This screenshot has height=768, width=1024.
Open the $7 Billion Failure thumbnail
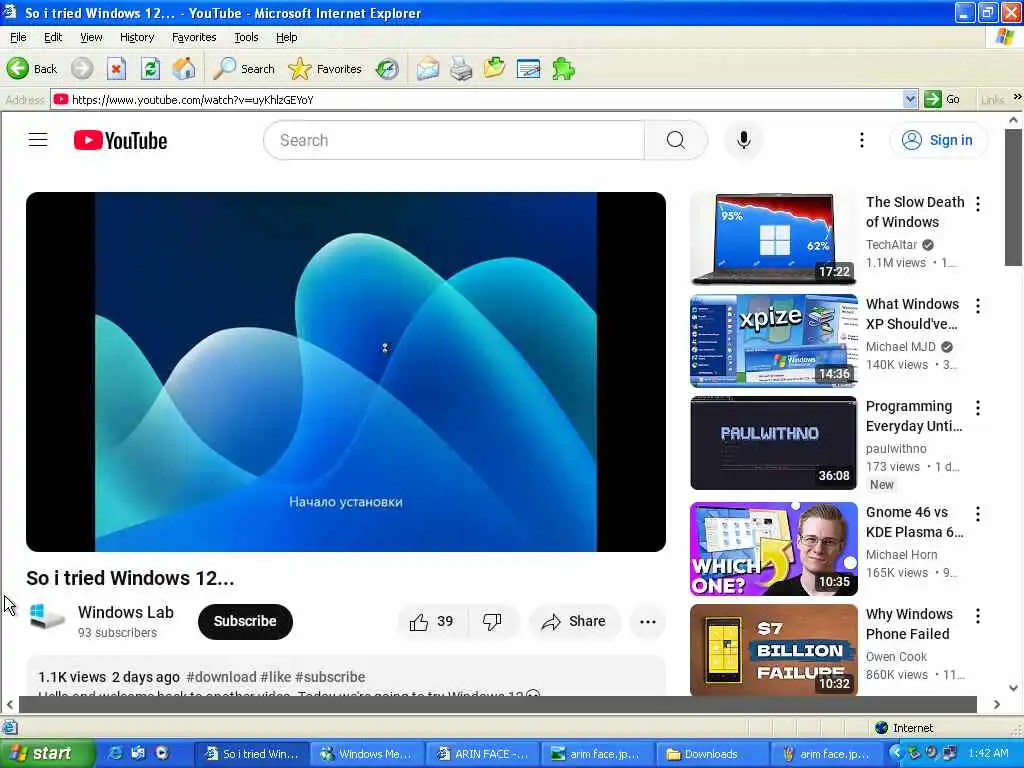point(774,650)
